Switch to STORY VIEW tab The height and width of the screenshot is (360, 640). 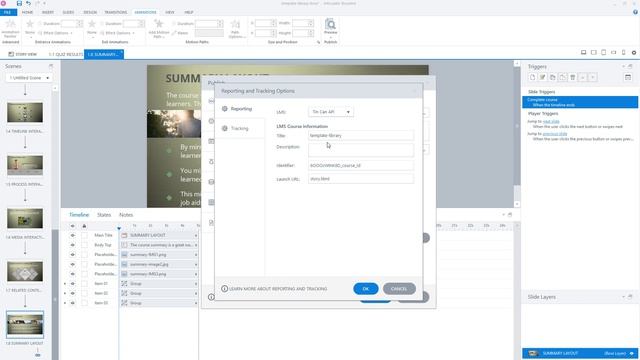tap(23, 54)
